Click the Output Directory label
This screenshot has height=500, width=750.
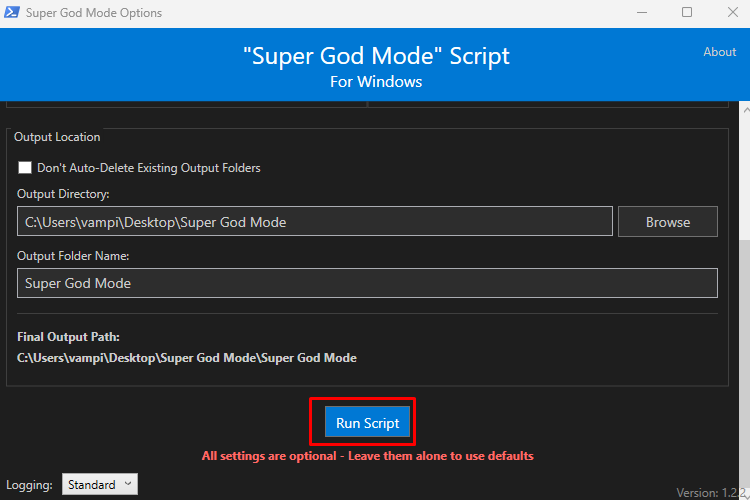click(63, 194)
